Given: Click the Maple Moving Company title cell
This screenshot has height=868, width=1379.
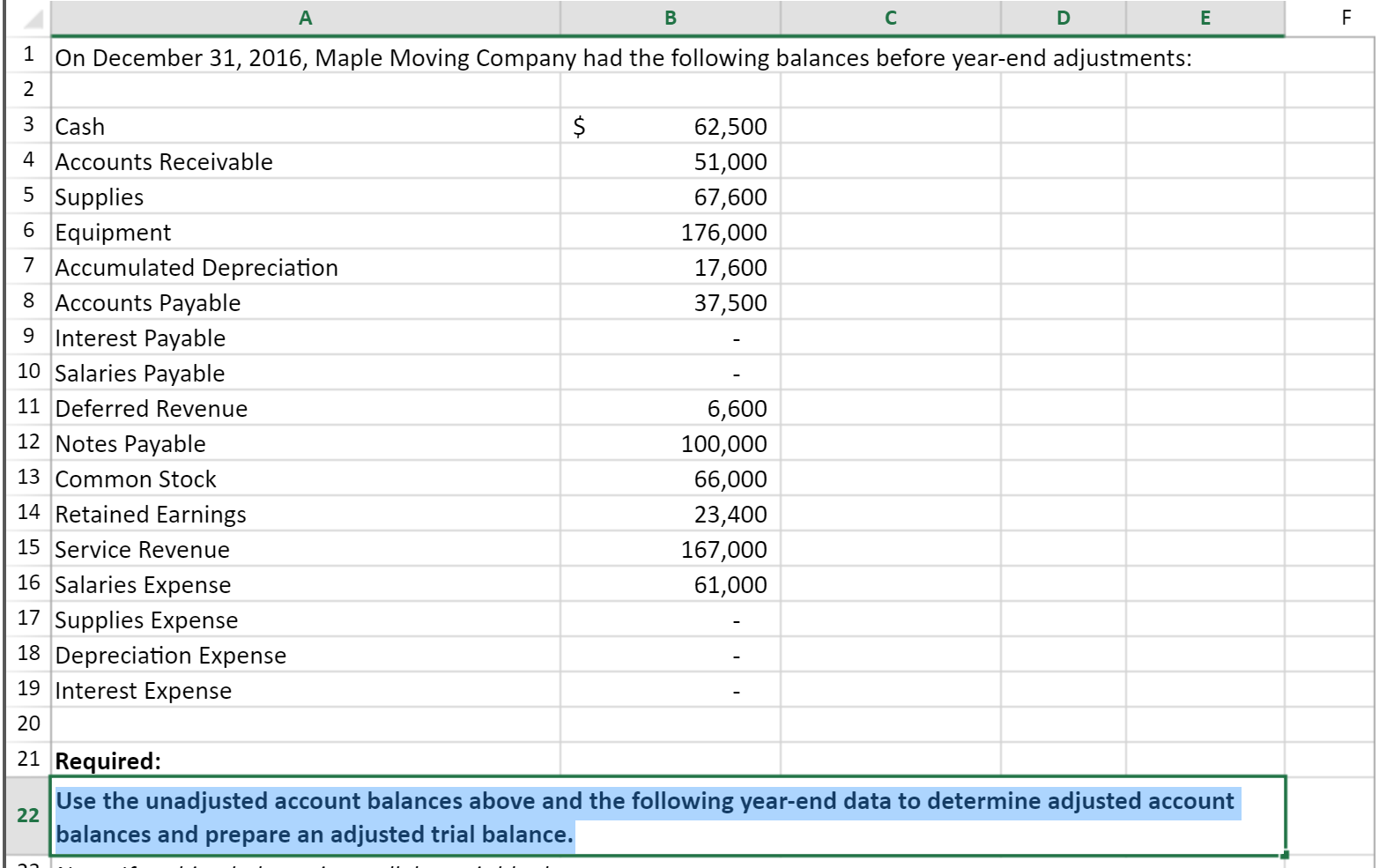Looking at the screenshot, I should [x=623, y=58].
